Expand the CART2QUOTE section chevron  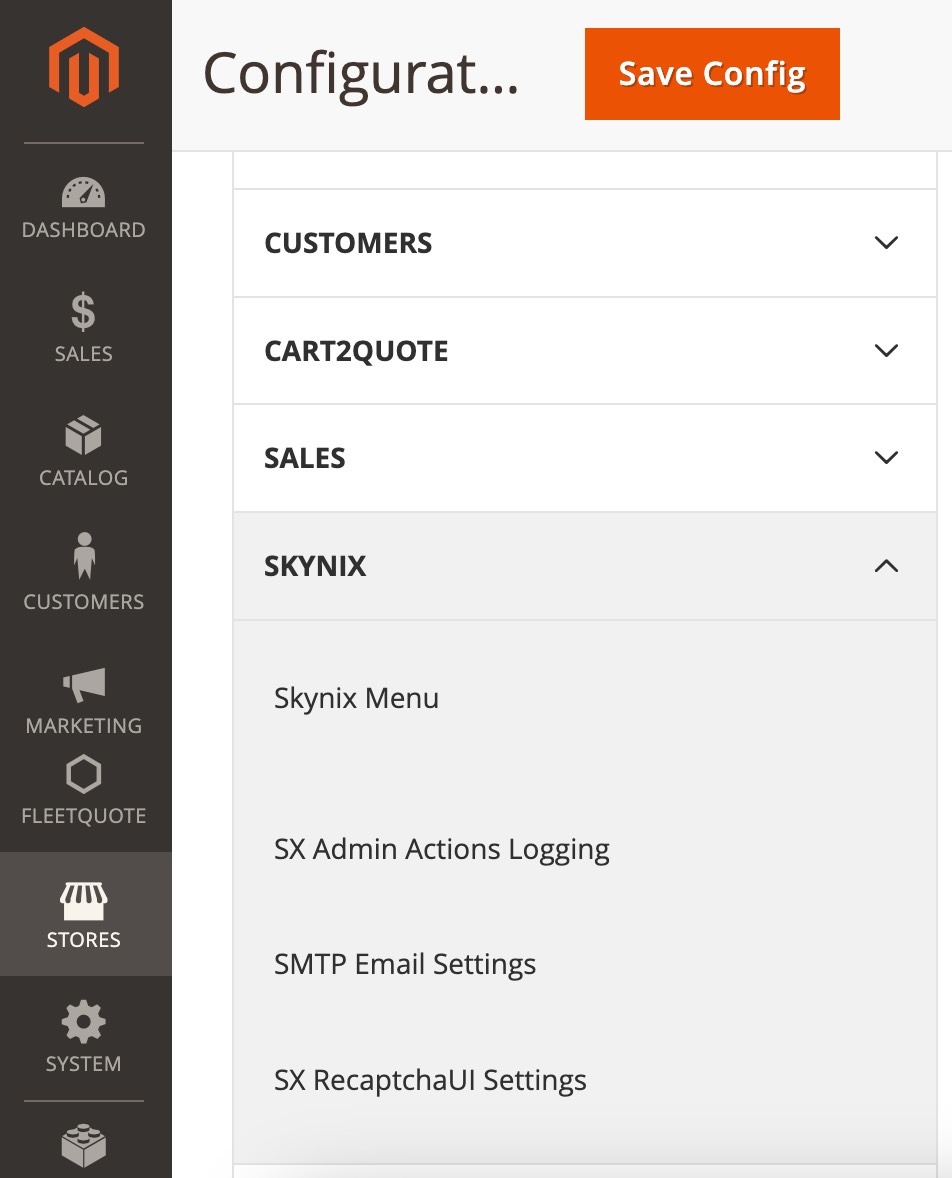click(887, 350)
